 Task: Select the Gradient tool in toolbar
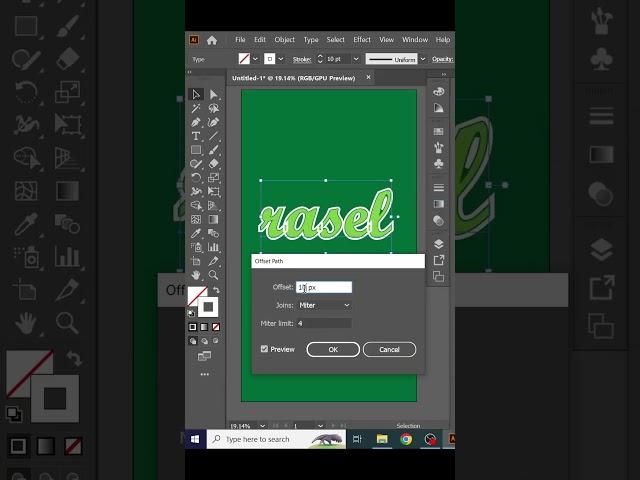[x=213, y=219]
